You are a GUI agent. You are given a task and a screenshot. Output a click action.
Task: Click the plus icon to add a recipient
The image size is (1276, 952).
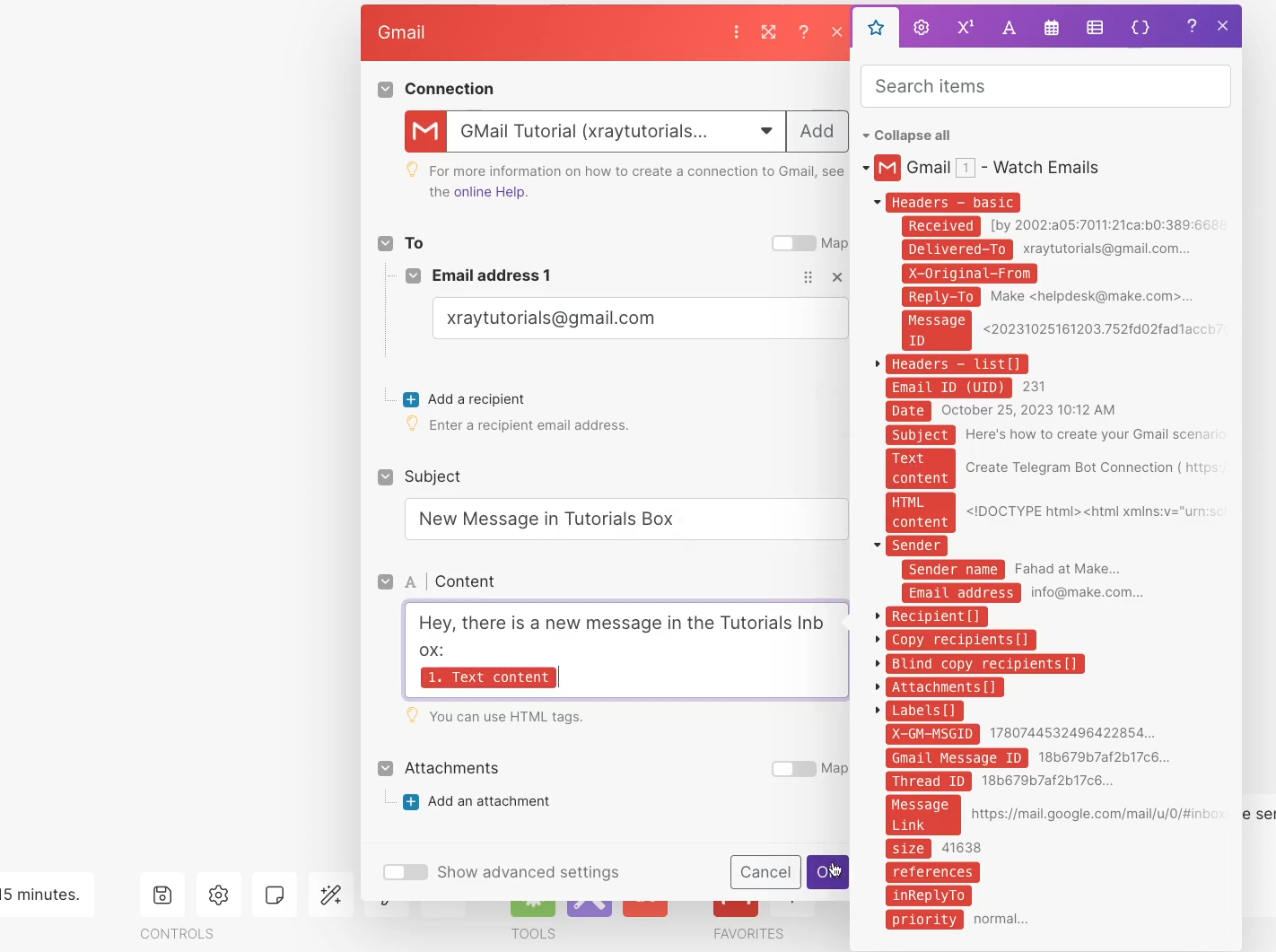pyautogui.click(x=411, y=399)
